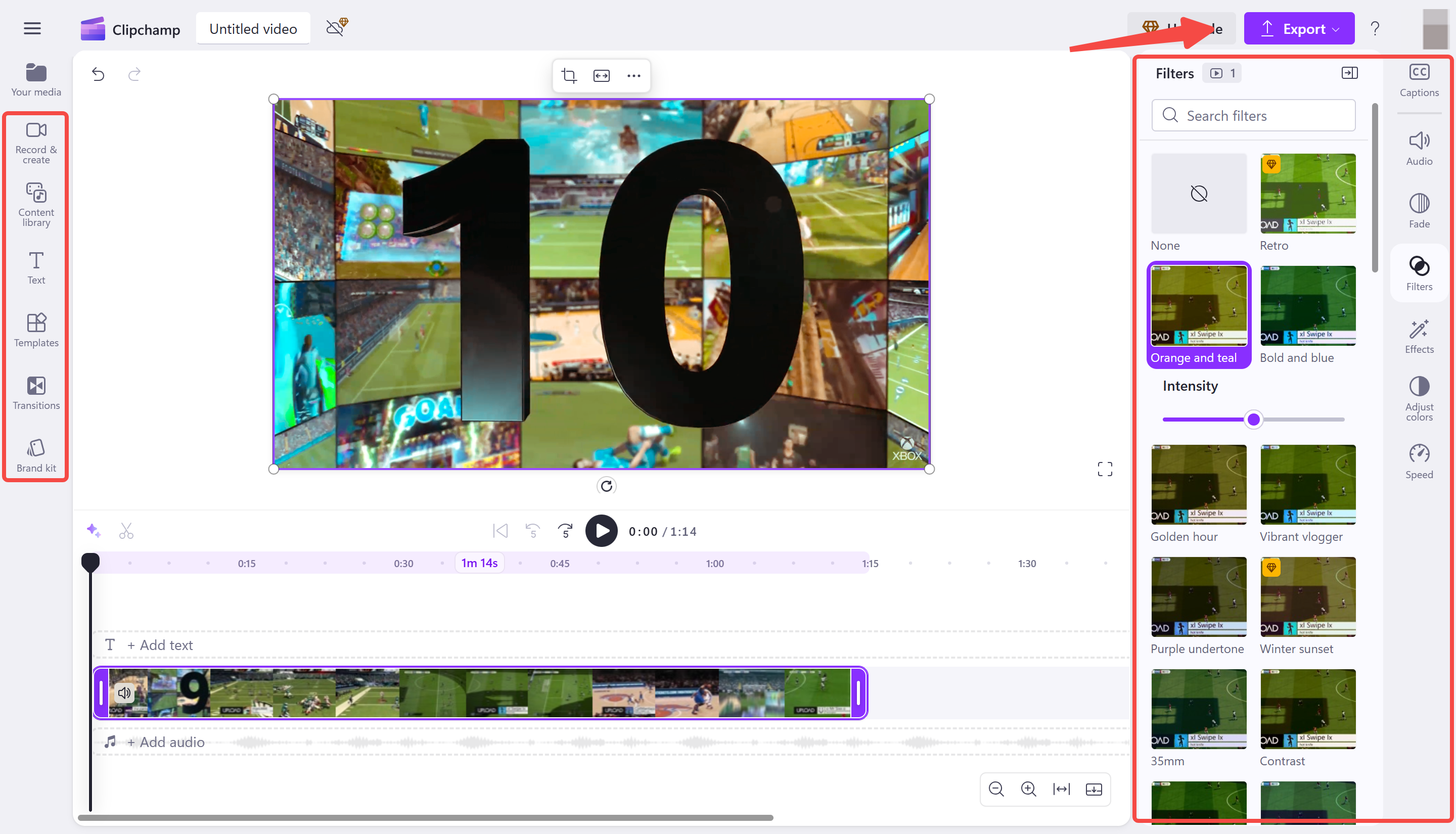Viewport: 1456px width, 834px height.
Task: Open the Content library panel
Action: click(35, 204)
